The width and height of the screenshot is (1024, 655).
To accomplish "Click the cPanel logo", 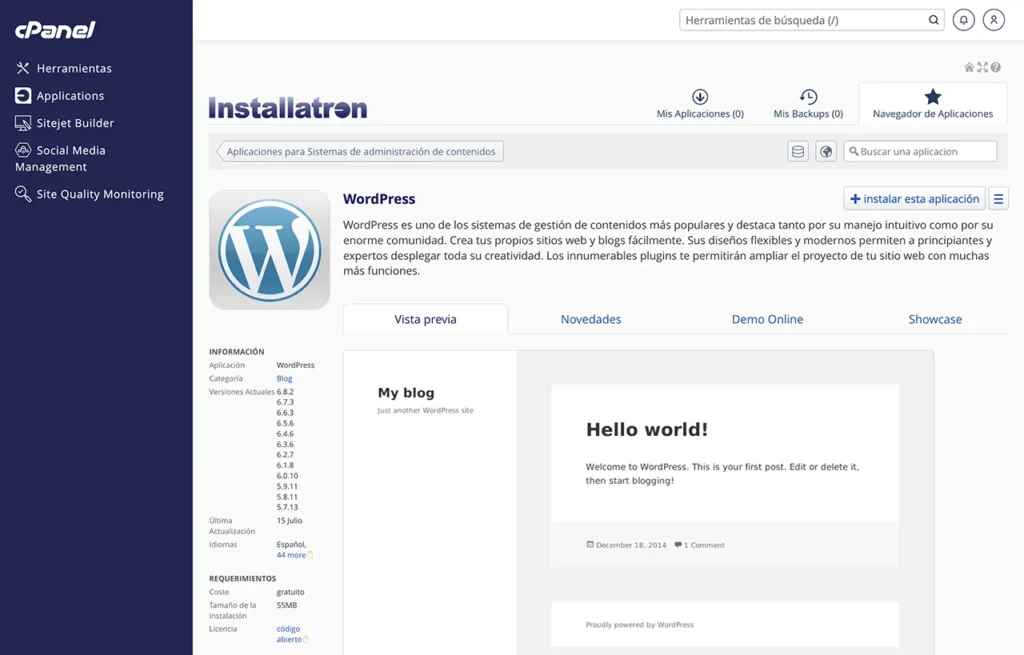I will pyautogui.click(x=55, y=30).
